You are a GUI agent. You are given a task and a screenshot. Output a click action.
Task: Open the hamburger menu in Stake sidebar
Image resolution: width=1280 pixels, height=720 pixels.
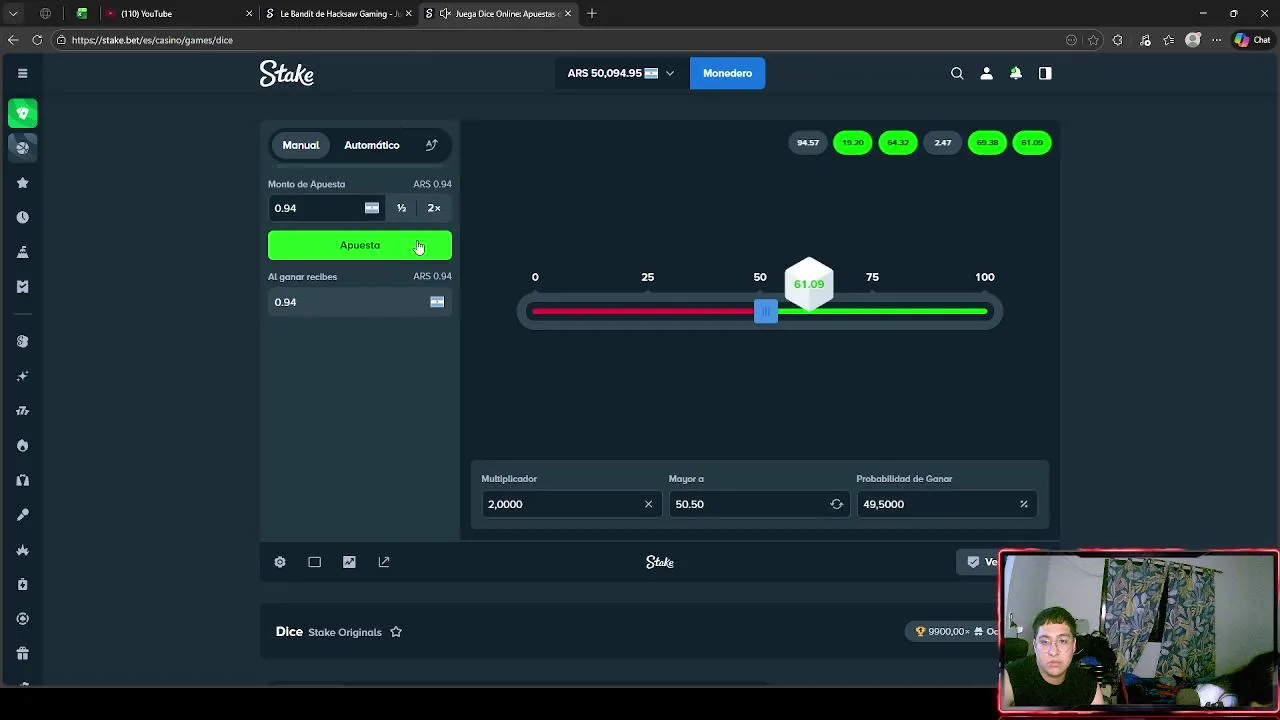pyautogui.click(x=22, y=73)
